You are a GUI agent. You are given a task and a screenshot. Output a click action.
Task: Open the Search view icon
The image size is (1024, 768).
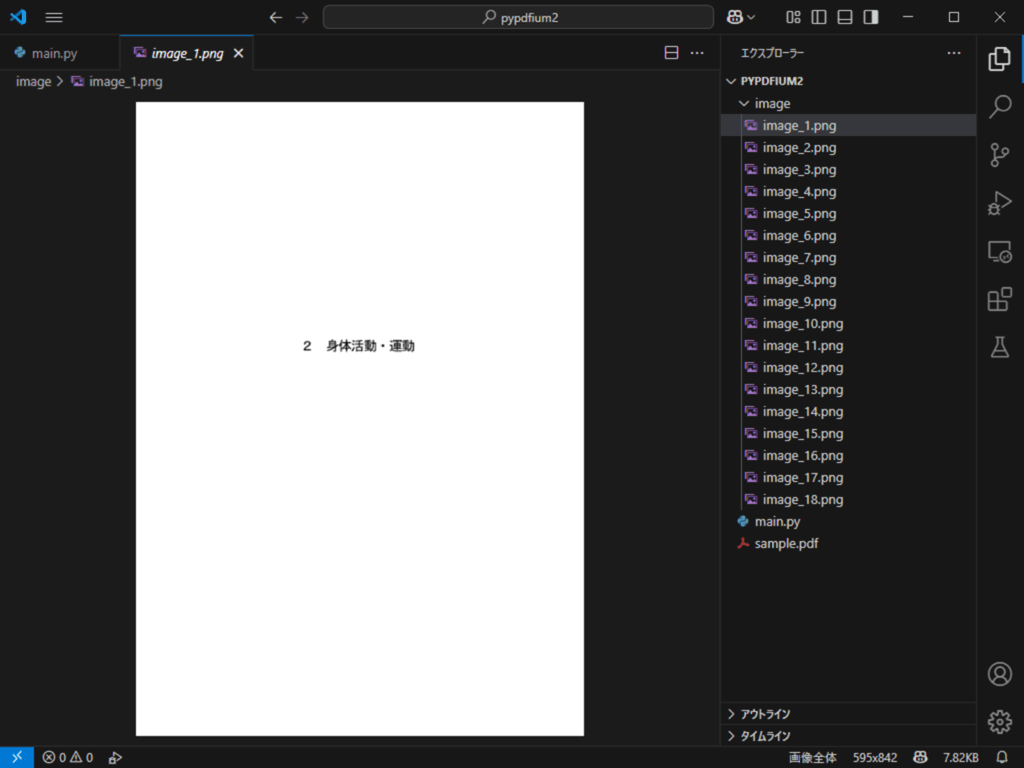[x=999, y=106]
